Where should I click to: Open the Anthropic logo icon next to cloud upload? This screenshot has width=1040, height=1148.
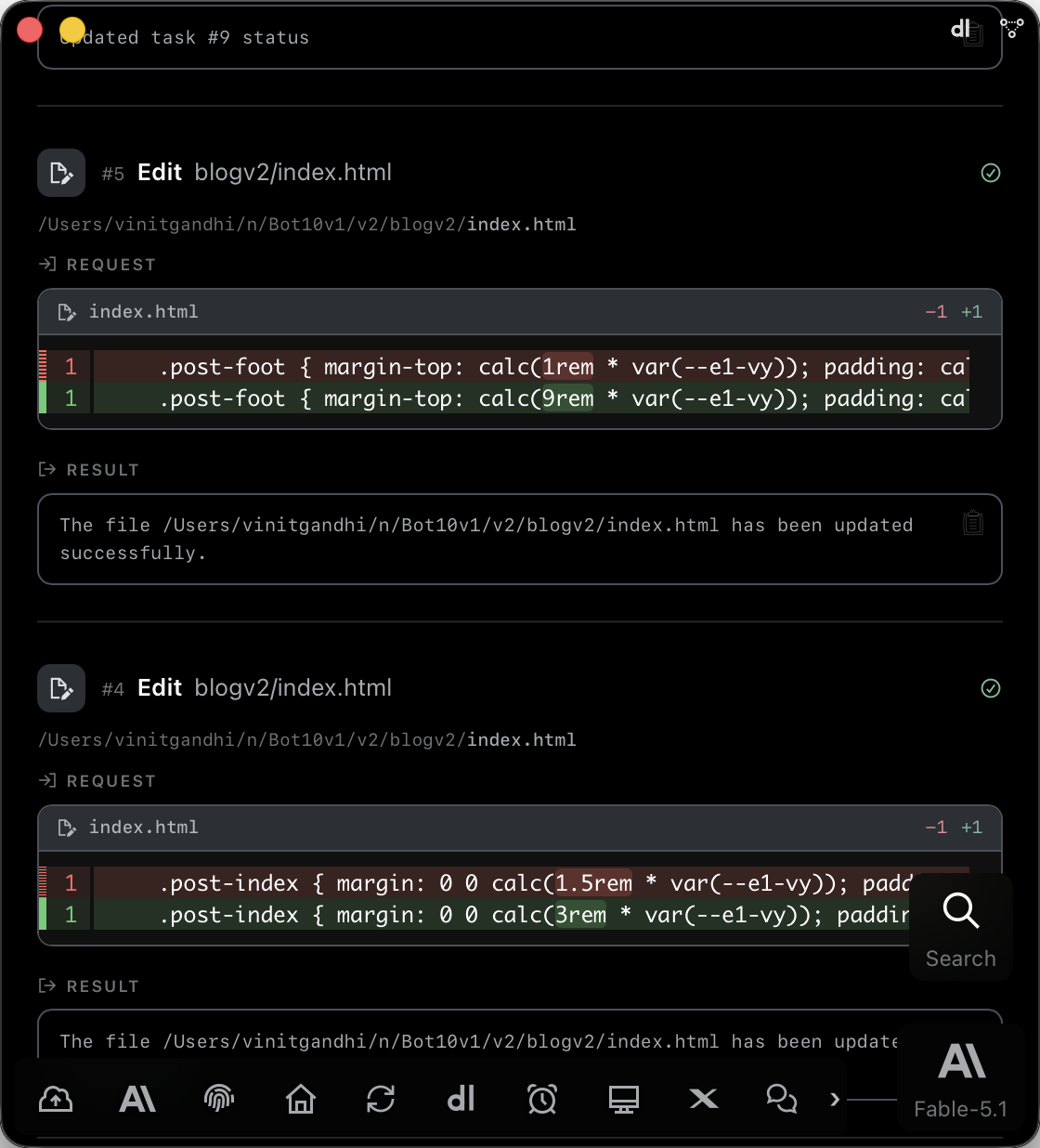137,1100
